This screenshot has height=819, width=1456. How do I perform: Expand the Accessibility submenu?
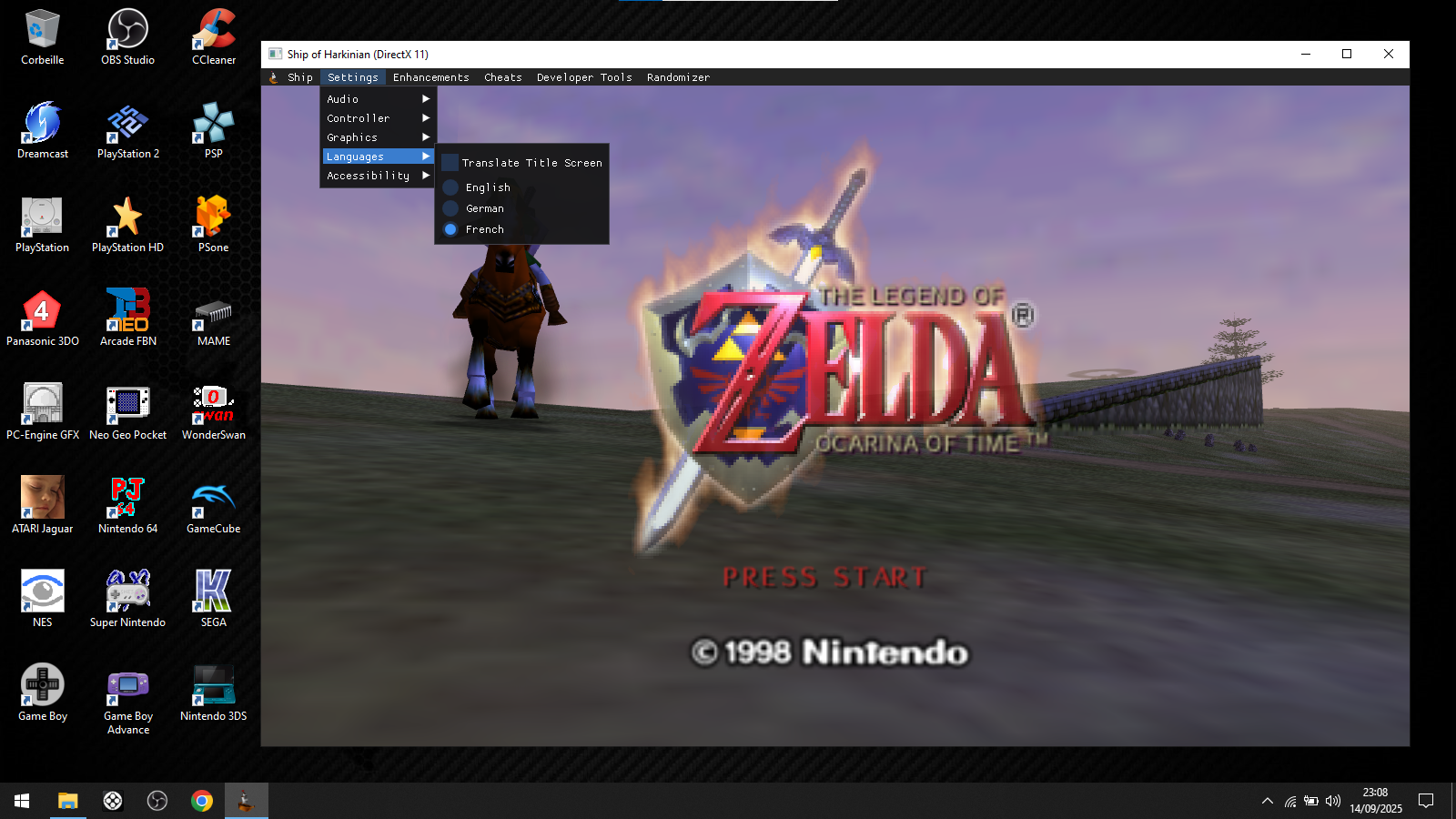pyautogui.click(x=378, y=176)
